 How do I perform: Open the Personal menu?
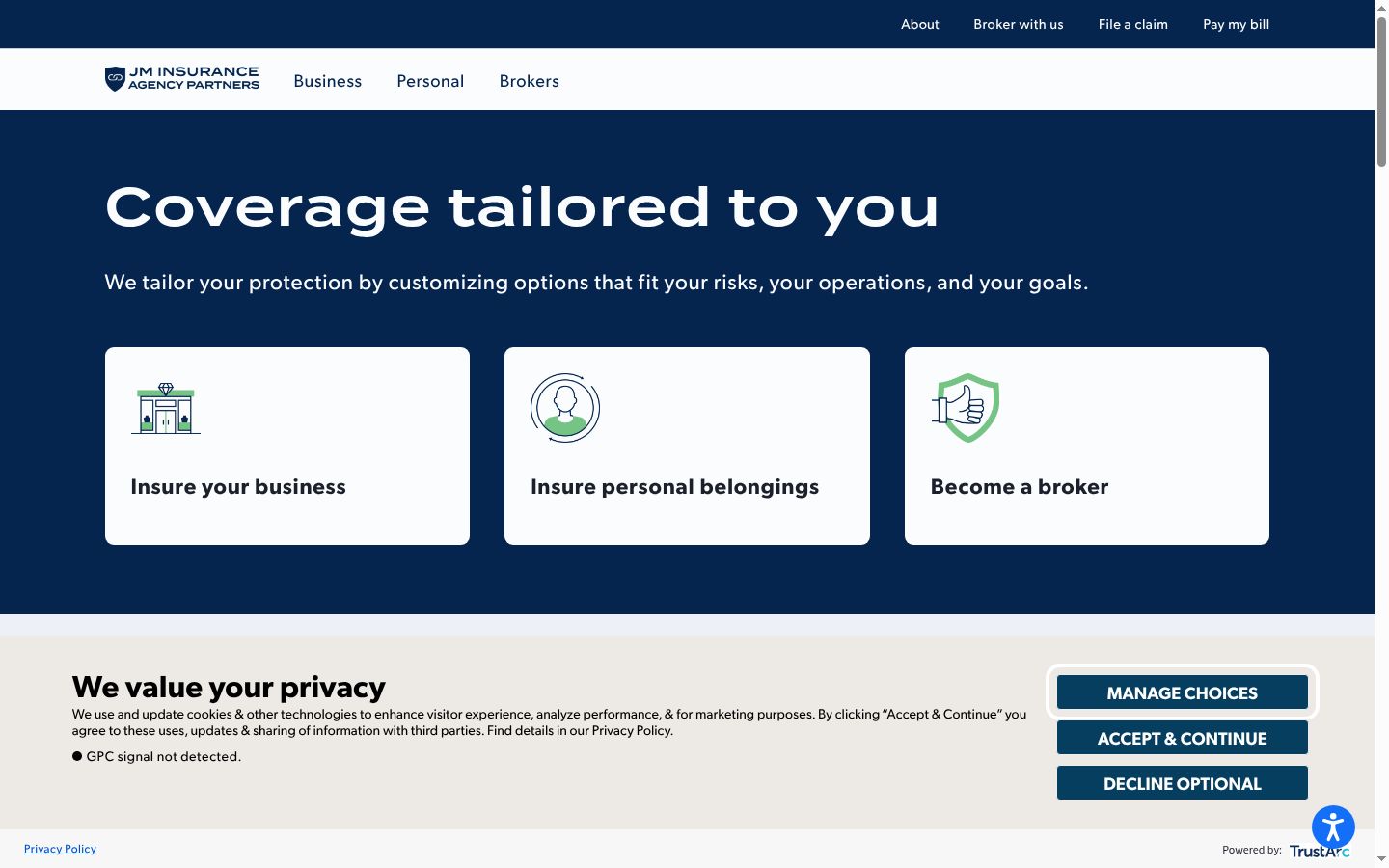(x=430, y=81)
